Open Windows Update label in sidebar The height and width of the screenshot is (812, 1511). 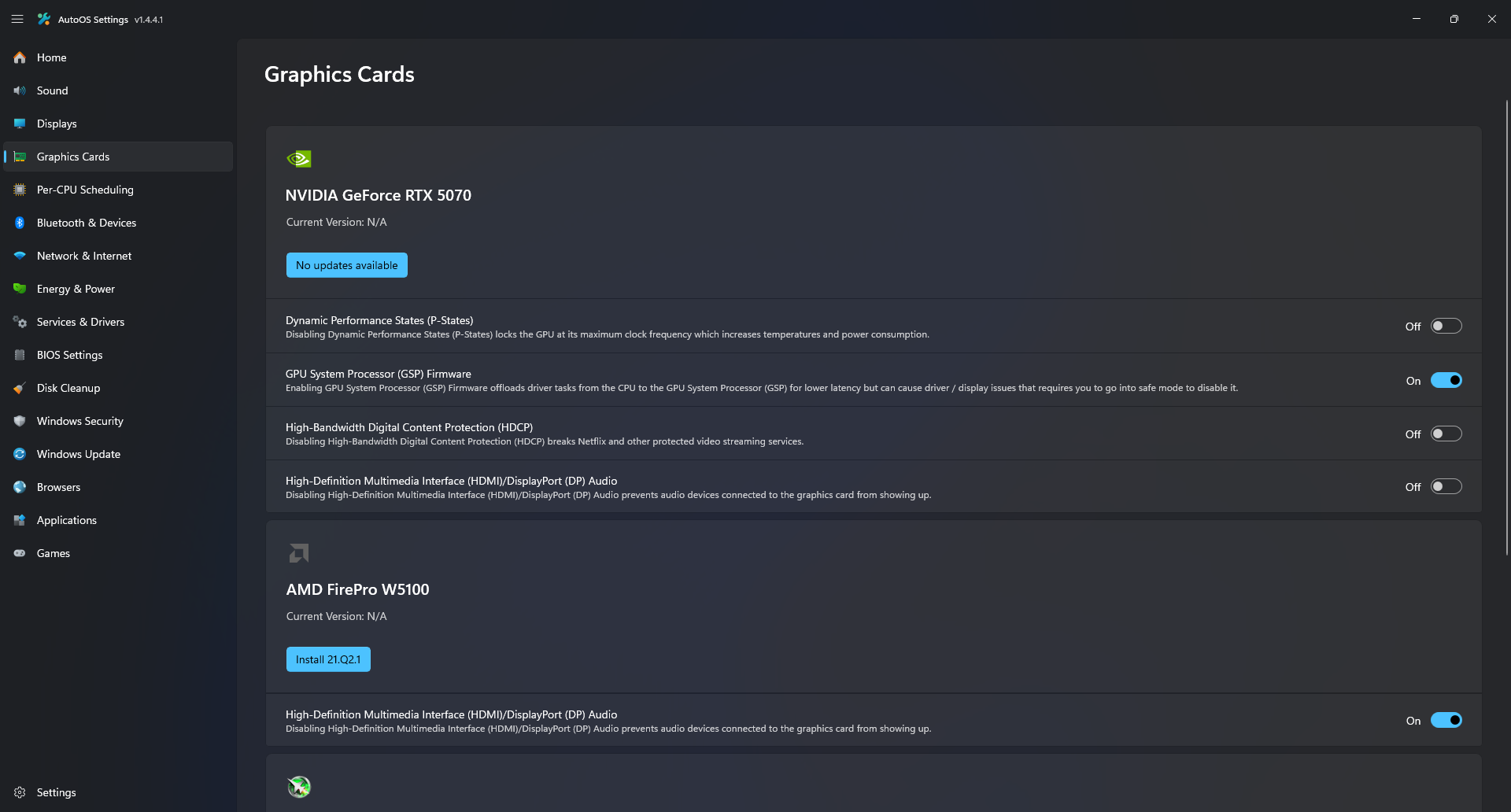[x=79, y=454]
